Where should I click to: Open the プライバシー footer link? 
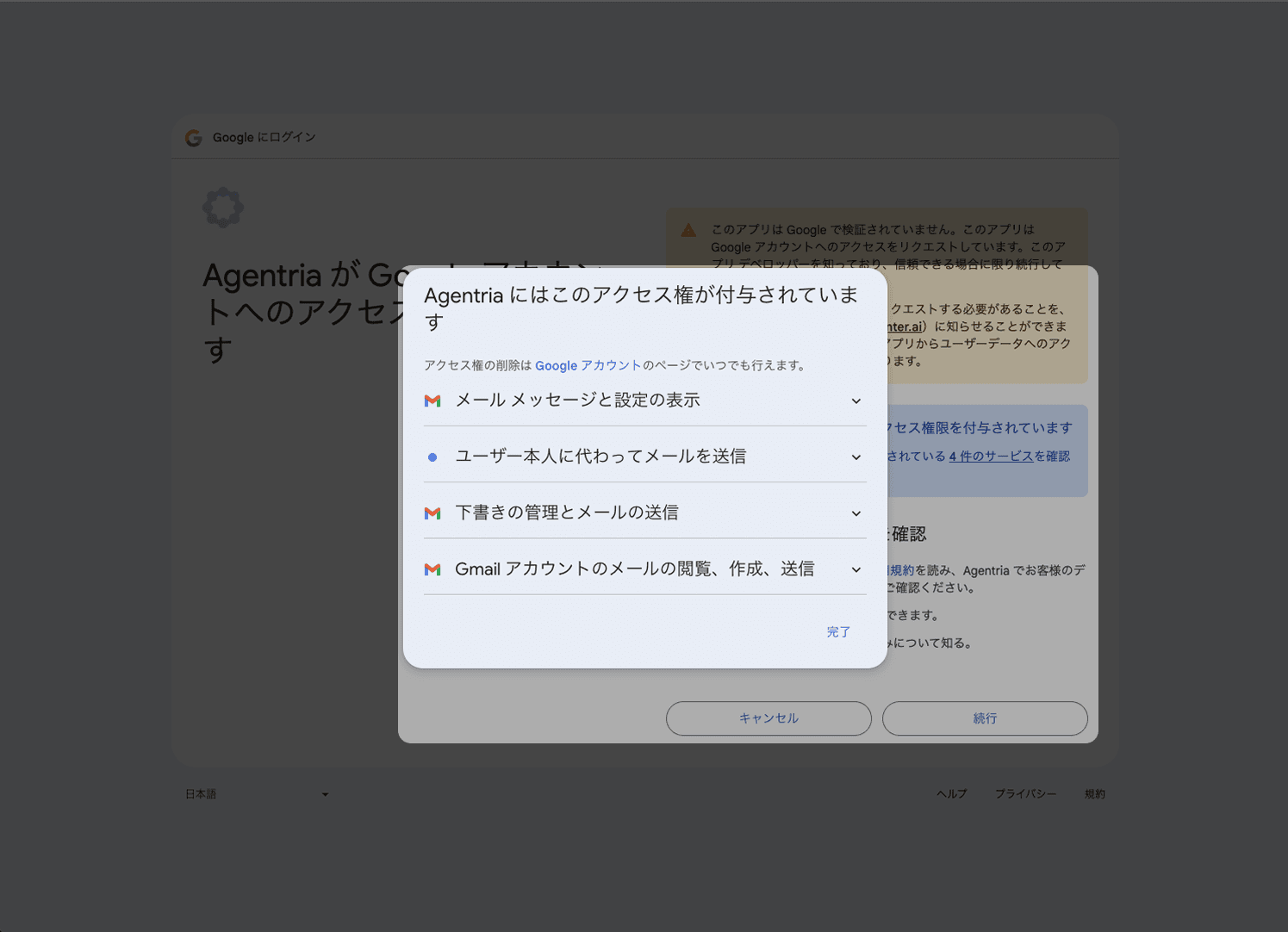pos(1025,794)
